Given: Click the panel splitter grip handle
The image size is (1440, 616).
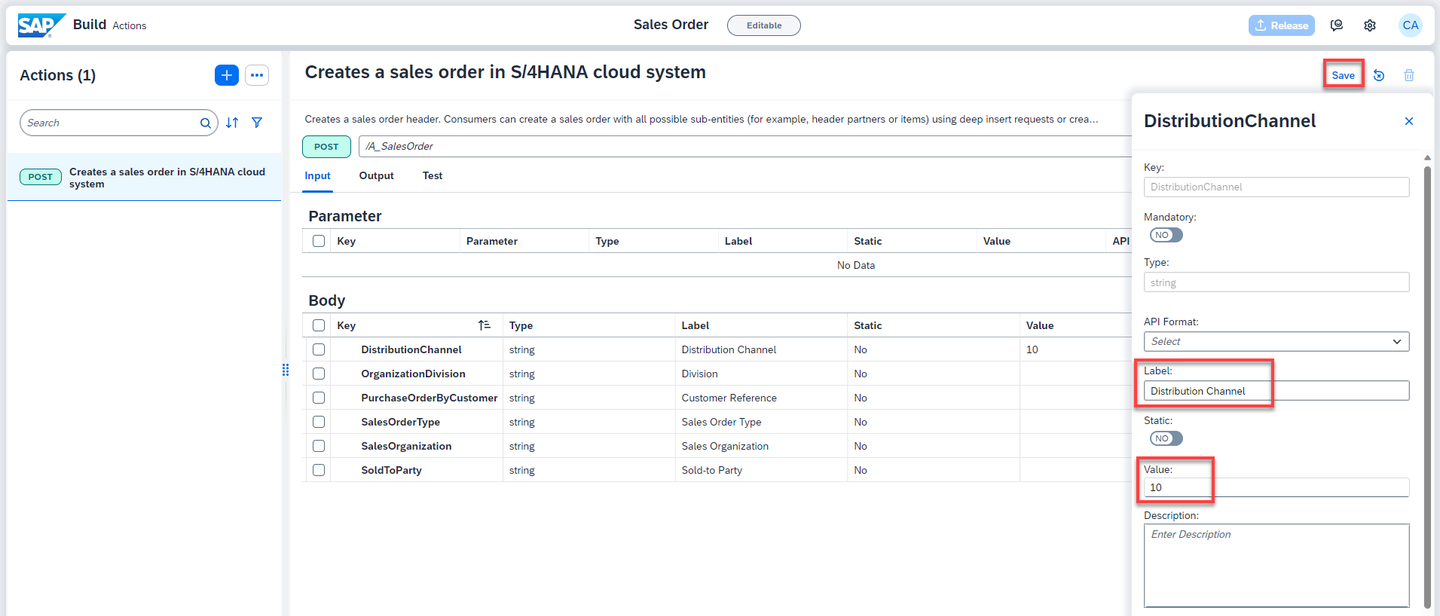Looking at the screenshot, I should [x=286, y=370].
